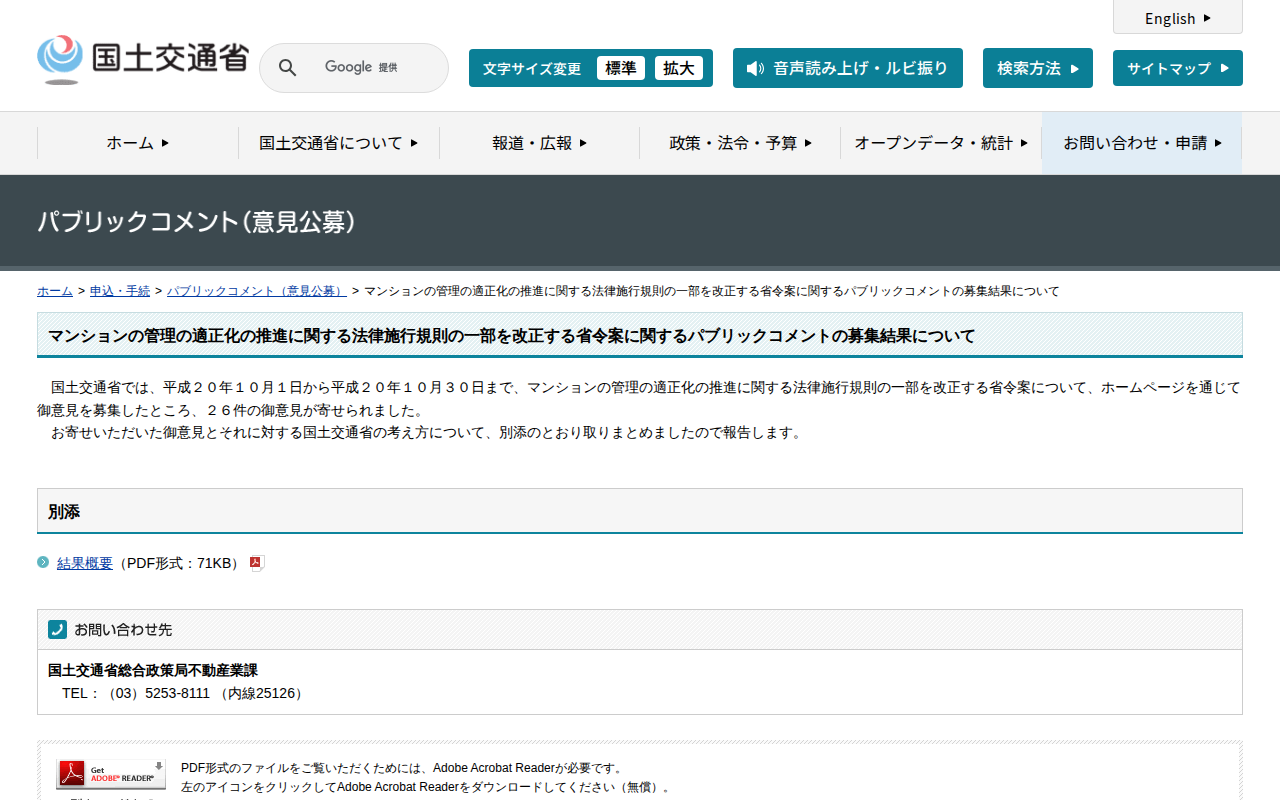This screenshot has height=800, width=1280.
Task: Select お問い合わせ・申請 in navigation bar
Action: [1142, 143]
